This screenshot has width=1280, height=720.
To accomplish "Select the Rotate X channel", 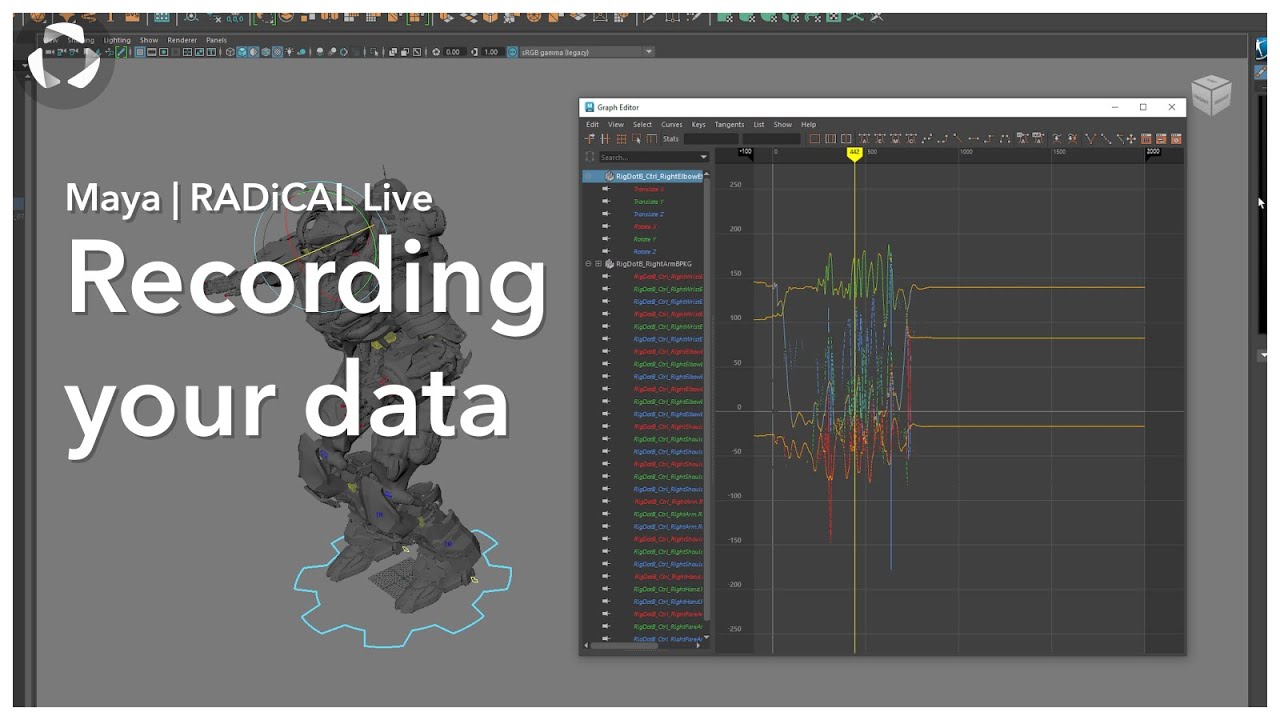I will [x=645, y=227].
